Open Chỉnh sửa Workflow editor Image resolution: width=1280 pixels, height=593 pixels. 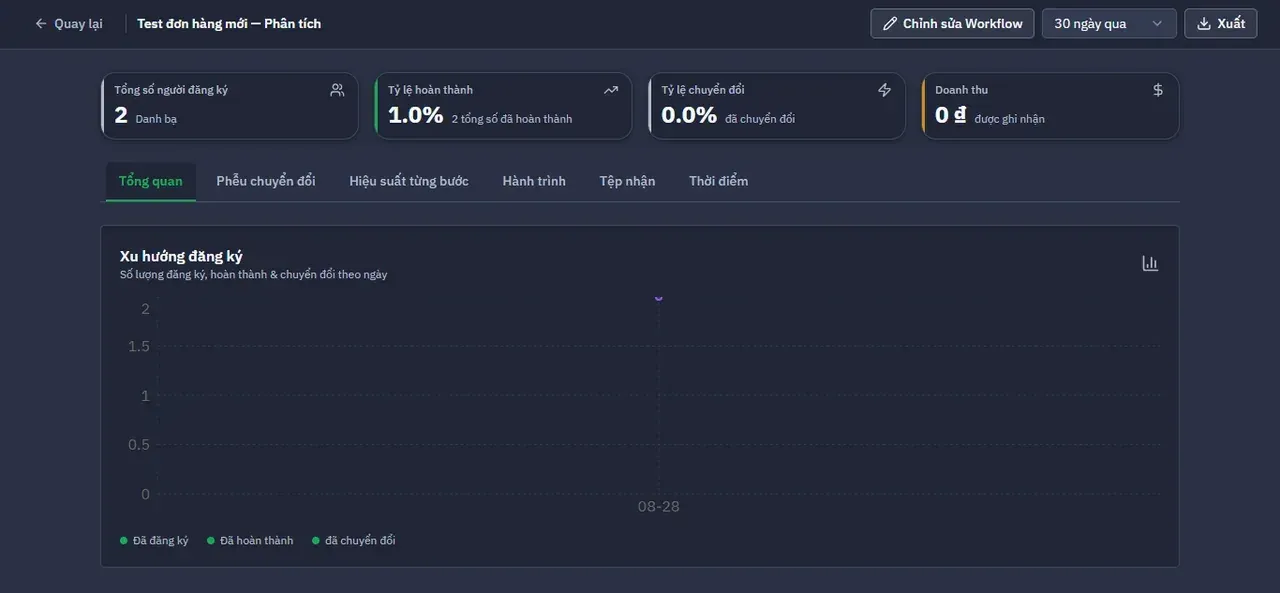[952, 23]
